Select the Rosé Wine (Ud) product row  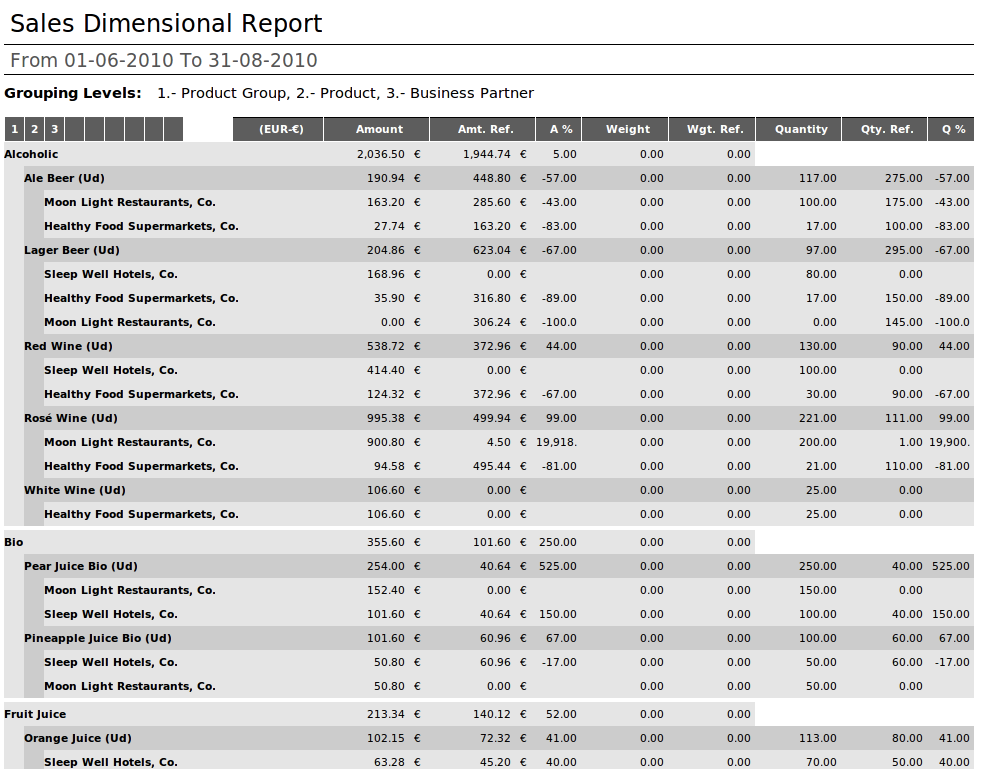pos(70,418)
